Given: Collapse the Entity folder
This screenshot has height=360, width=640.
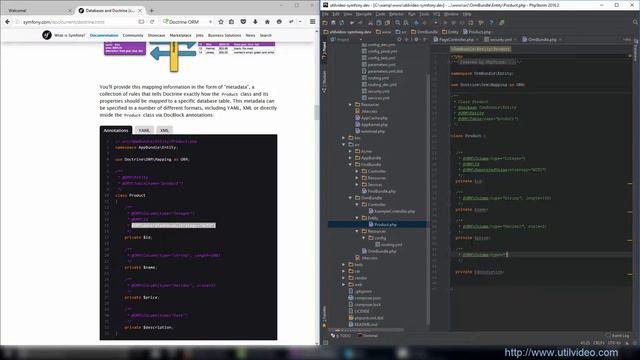Looking at the screenshot, I should coord(357,218).
